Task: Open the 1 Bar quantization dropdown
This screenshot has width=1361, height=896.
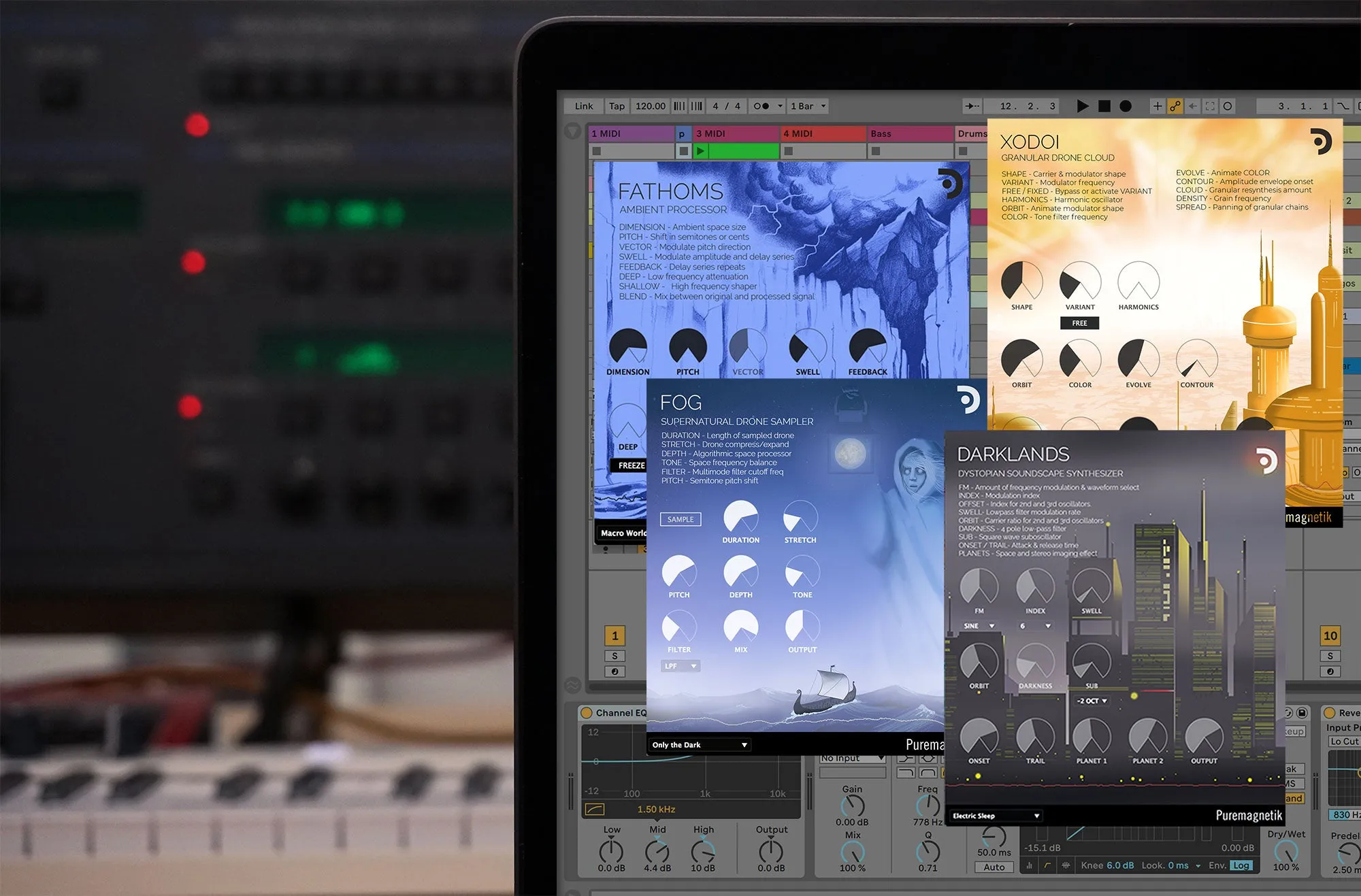Action: click(x=808, y=106)
